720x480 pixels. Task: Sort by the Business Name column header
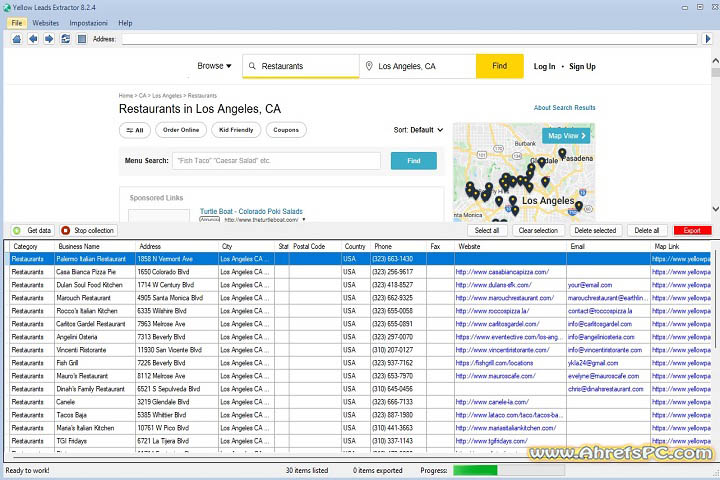95,247
